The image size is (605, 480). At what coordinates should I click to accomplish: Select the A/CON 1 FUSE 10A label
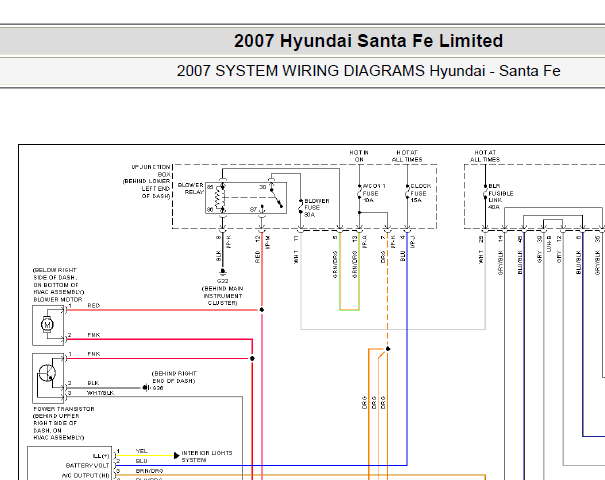point(373,193)
